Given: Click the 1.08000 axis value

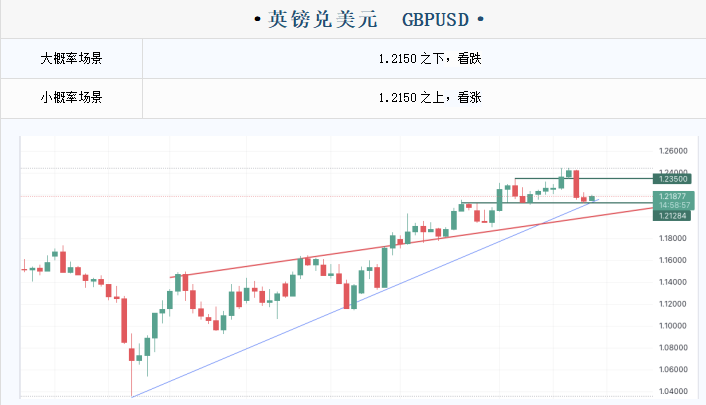Looking at the screenshot, I should click(x=673, y=348).
